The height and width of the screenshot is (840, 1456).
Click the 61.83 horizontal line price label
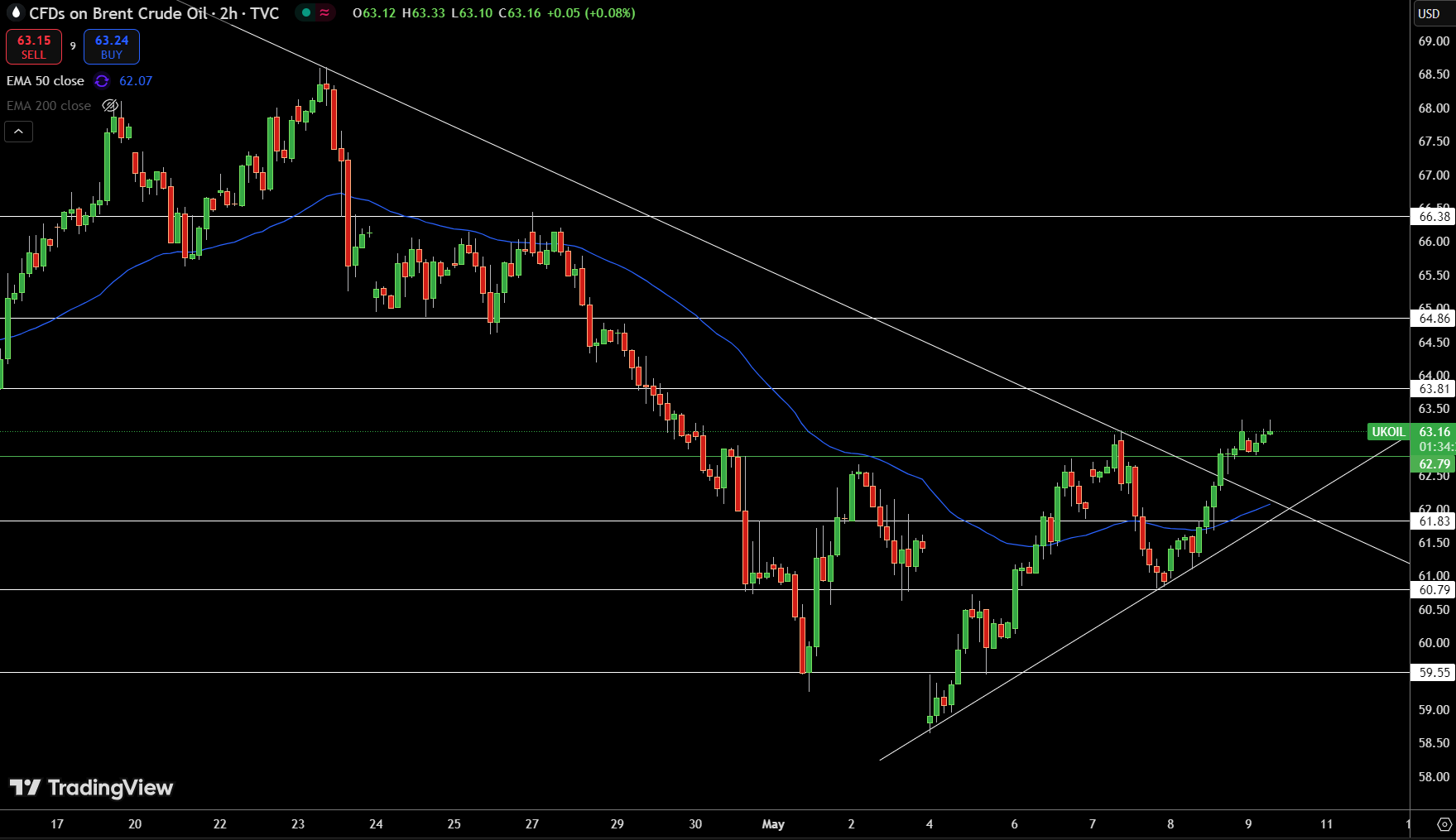(x=1434, y=521)
